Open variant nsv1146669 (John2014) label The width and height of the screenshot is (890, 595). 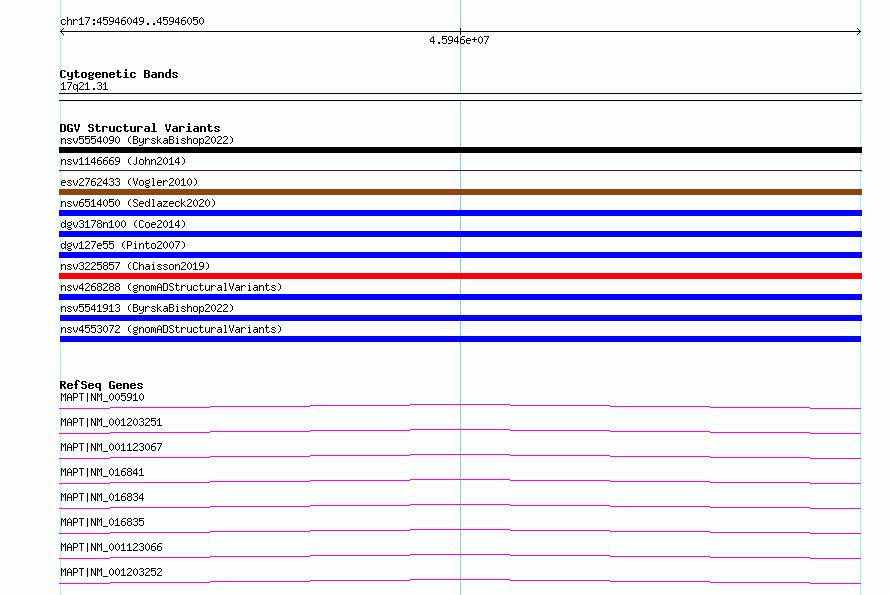click(123, 161)
